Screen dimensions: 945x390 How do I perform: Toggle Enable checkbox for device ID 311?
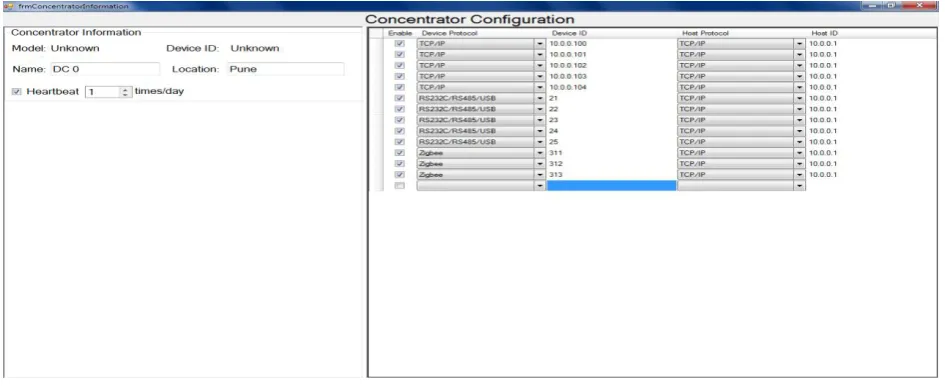(x=399, y=153)
